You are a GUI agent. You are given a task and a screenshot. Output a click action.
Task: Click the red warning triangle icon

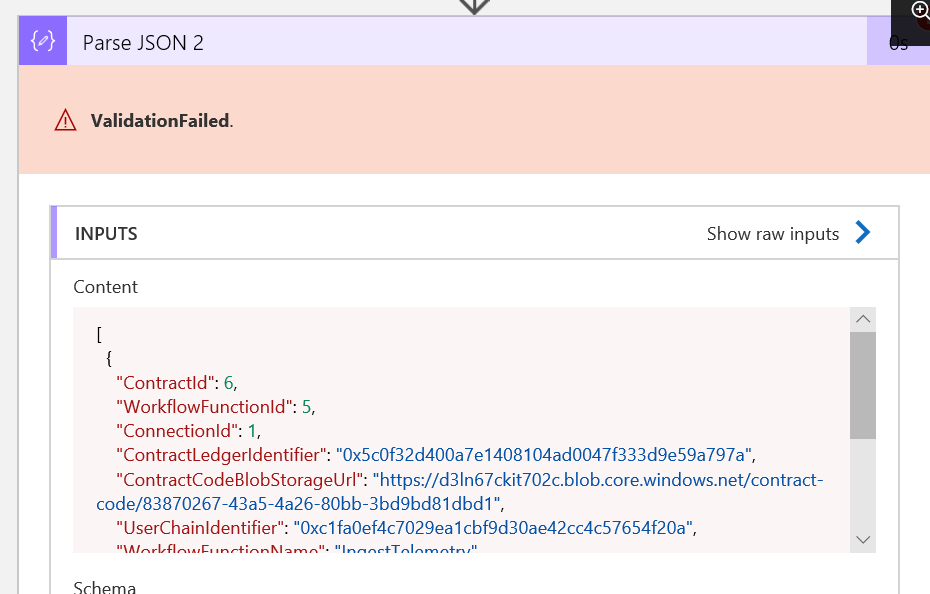(x=66, y=121)
